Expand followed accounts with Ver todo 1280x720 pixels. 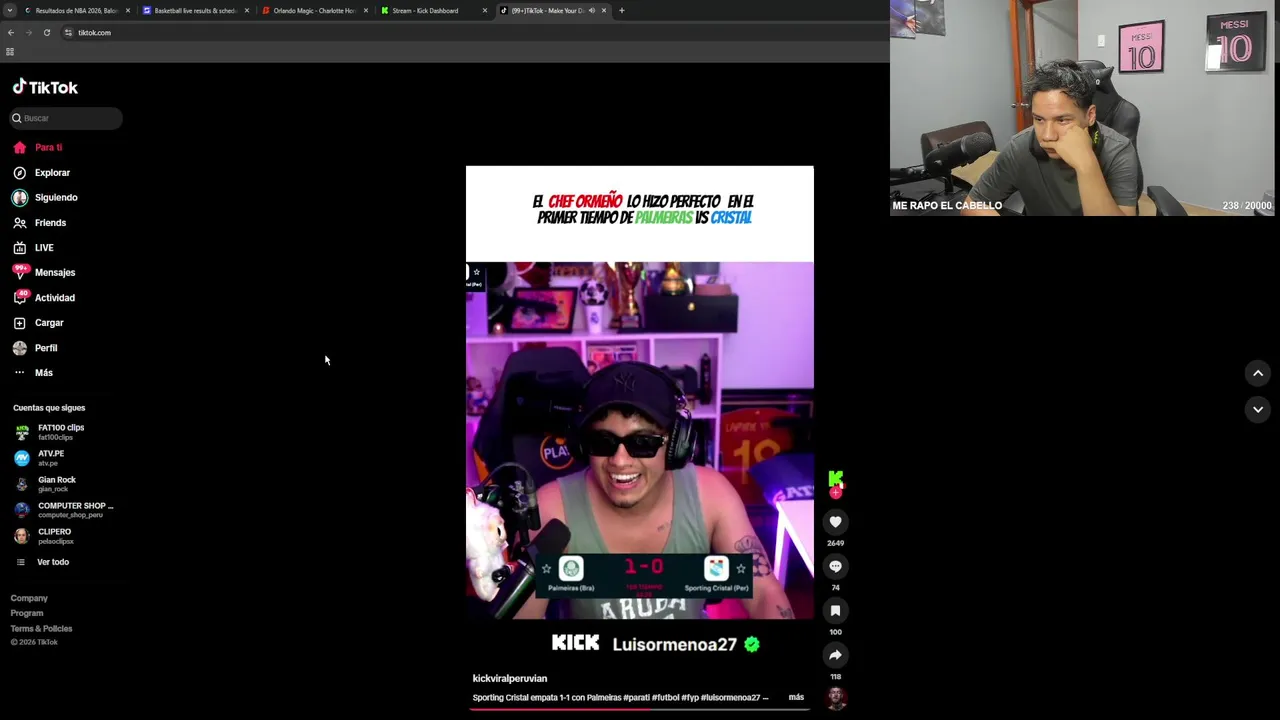pyautogui.click(x=43, y=562)
